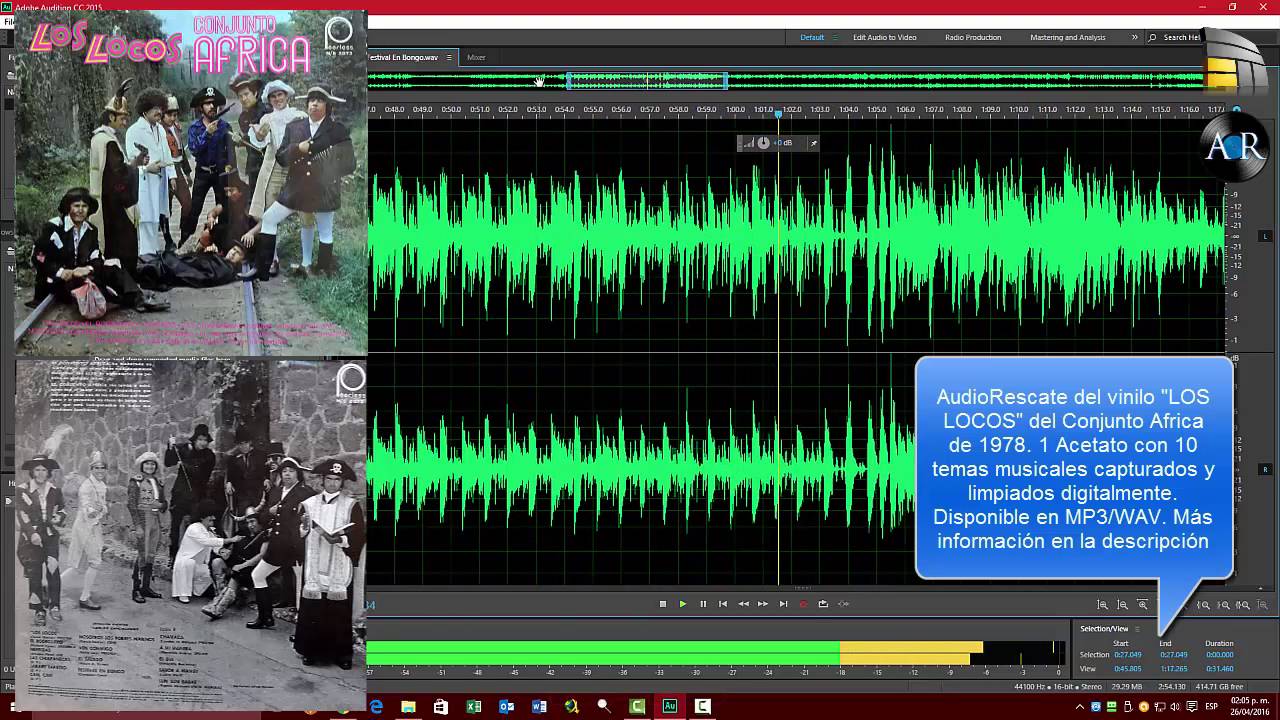Click Selection Start value 0:27.049
1280x720 pixels.
tap(1128, 655)
